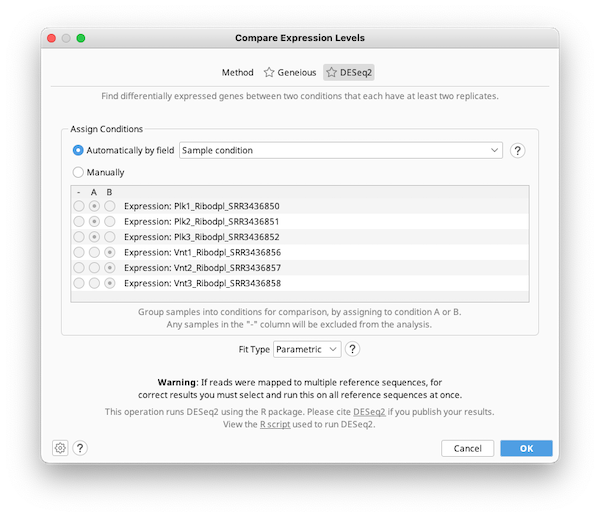This screenshot has height=517, width=600.
Task: Assign Vnt3_Ribodpl_SRR3436858 to condition B
Action: pos(110,283)
